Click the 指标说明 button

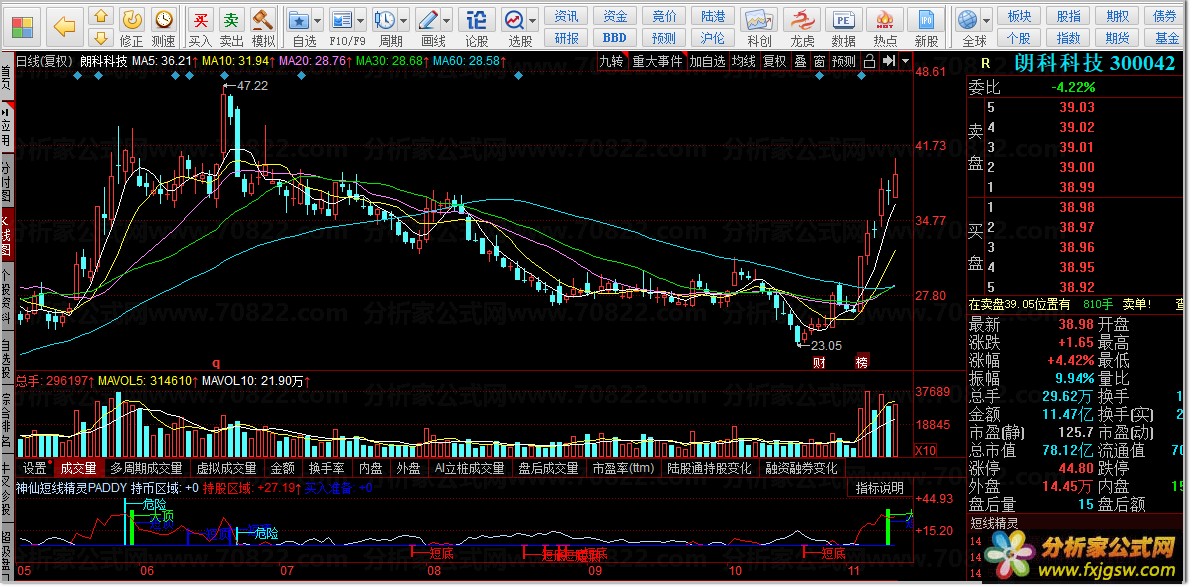(880, 488)
